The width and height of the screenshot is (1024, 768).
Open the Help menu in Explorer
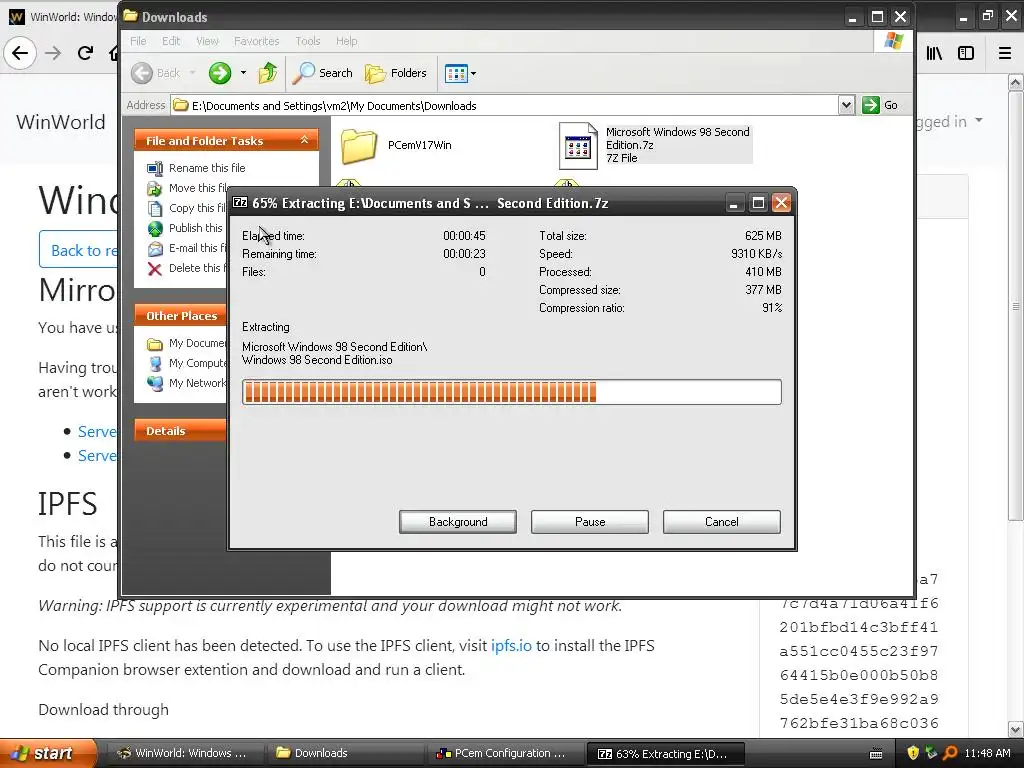pos(347,41)
